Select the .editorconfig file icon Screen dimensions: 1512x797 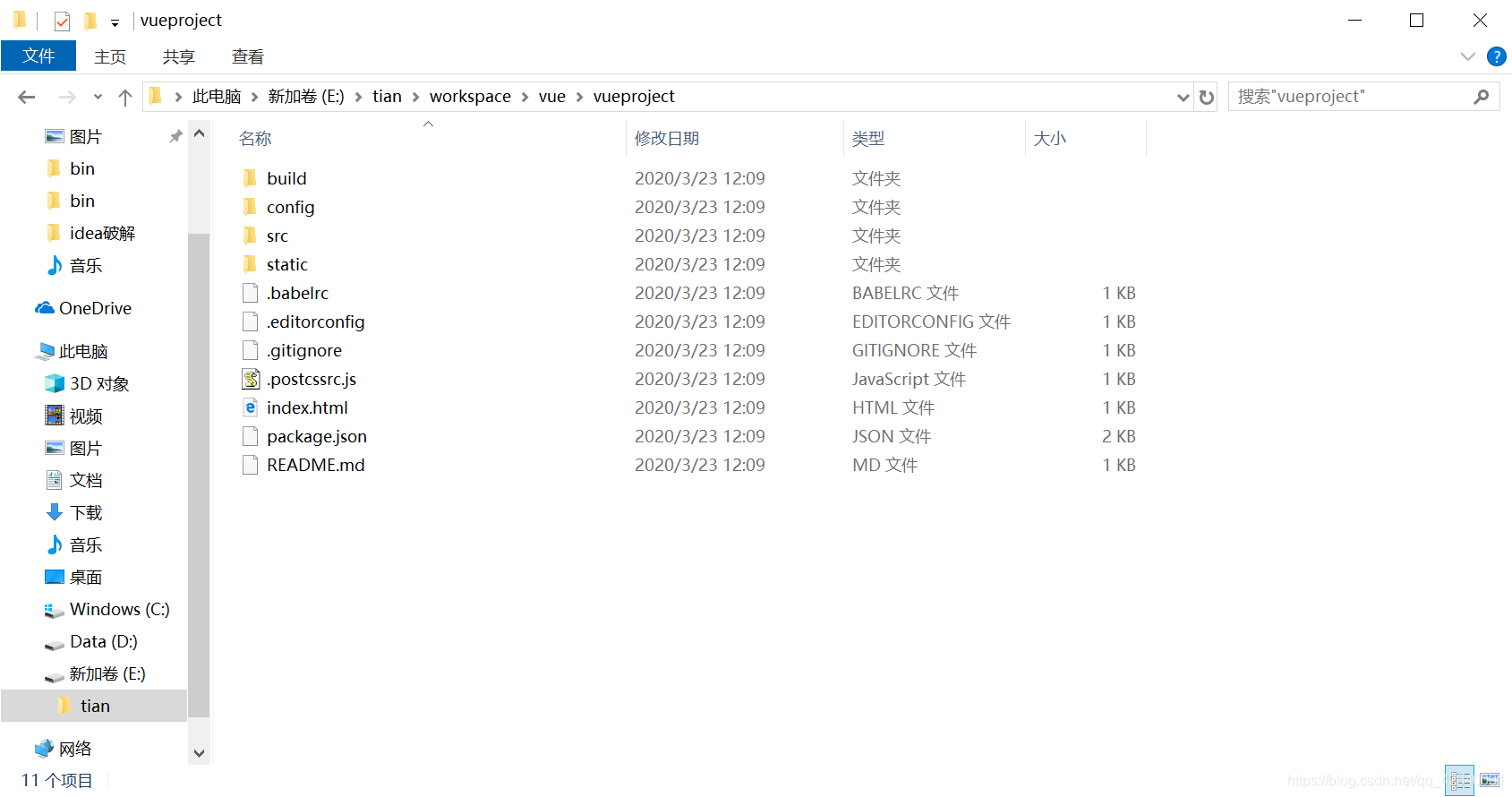tap(251, 321)
